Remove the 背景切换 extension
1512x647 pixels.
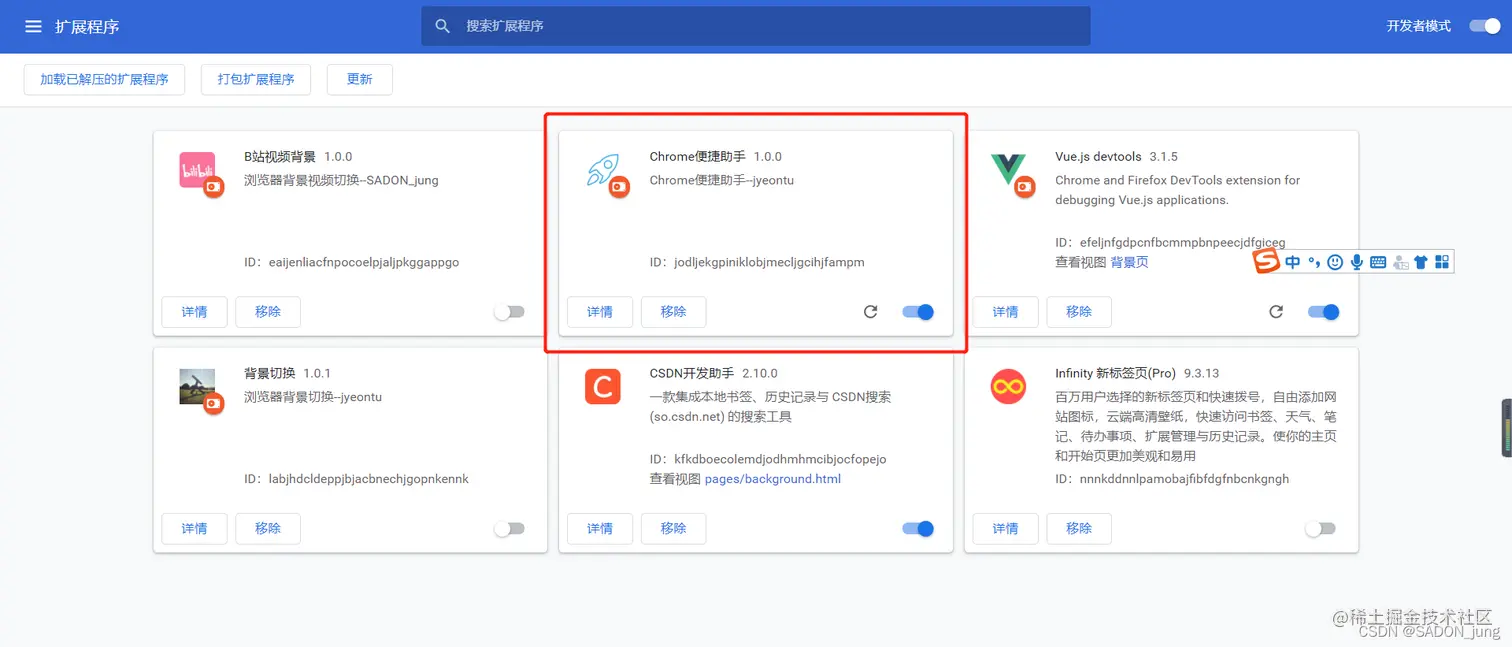pyautogui.click(x=268, y=528)
